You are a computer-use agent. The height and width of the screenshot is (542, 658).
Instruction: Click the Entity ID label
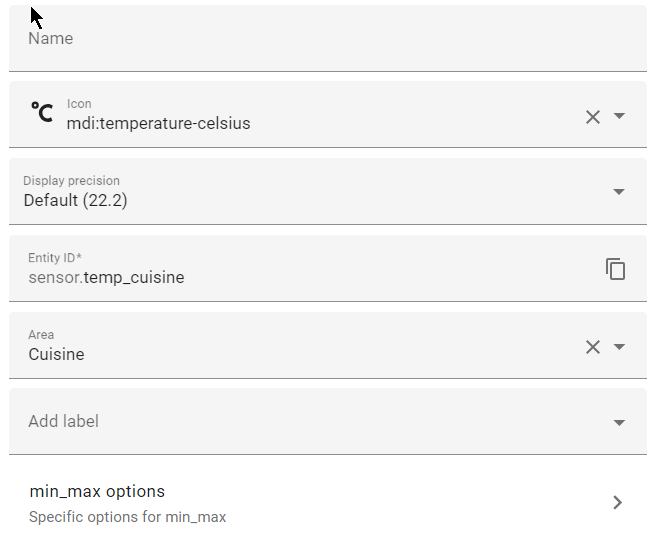pyautogui.click(x=55, y=258)
